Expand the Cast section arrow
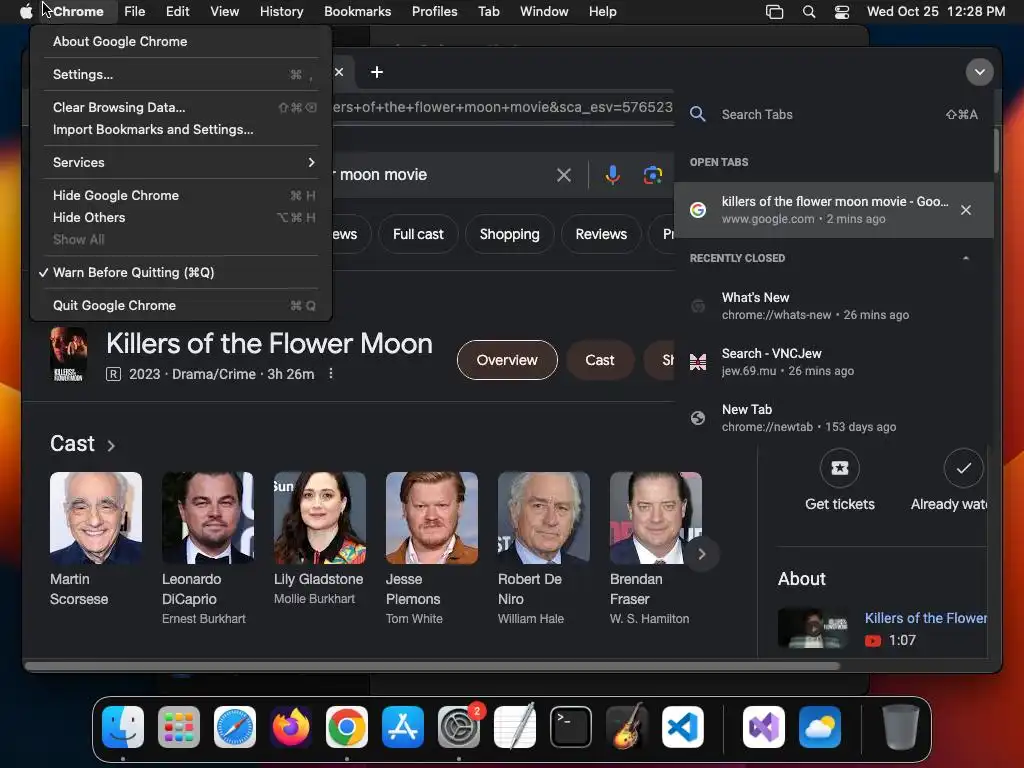 (111, 445)
